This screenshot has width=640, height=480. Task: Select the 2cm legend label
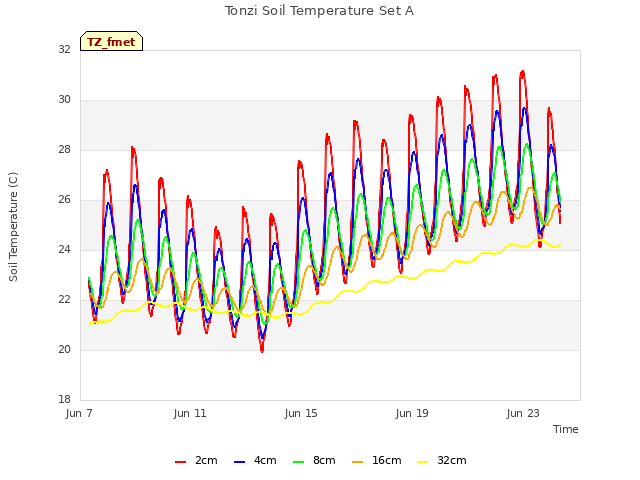[x=206, y=460]
